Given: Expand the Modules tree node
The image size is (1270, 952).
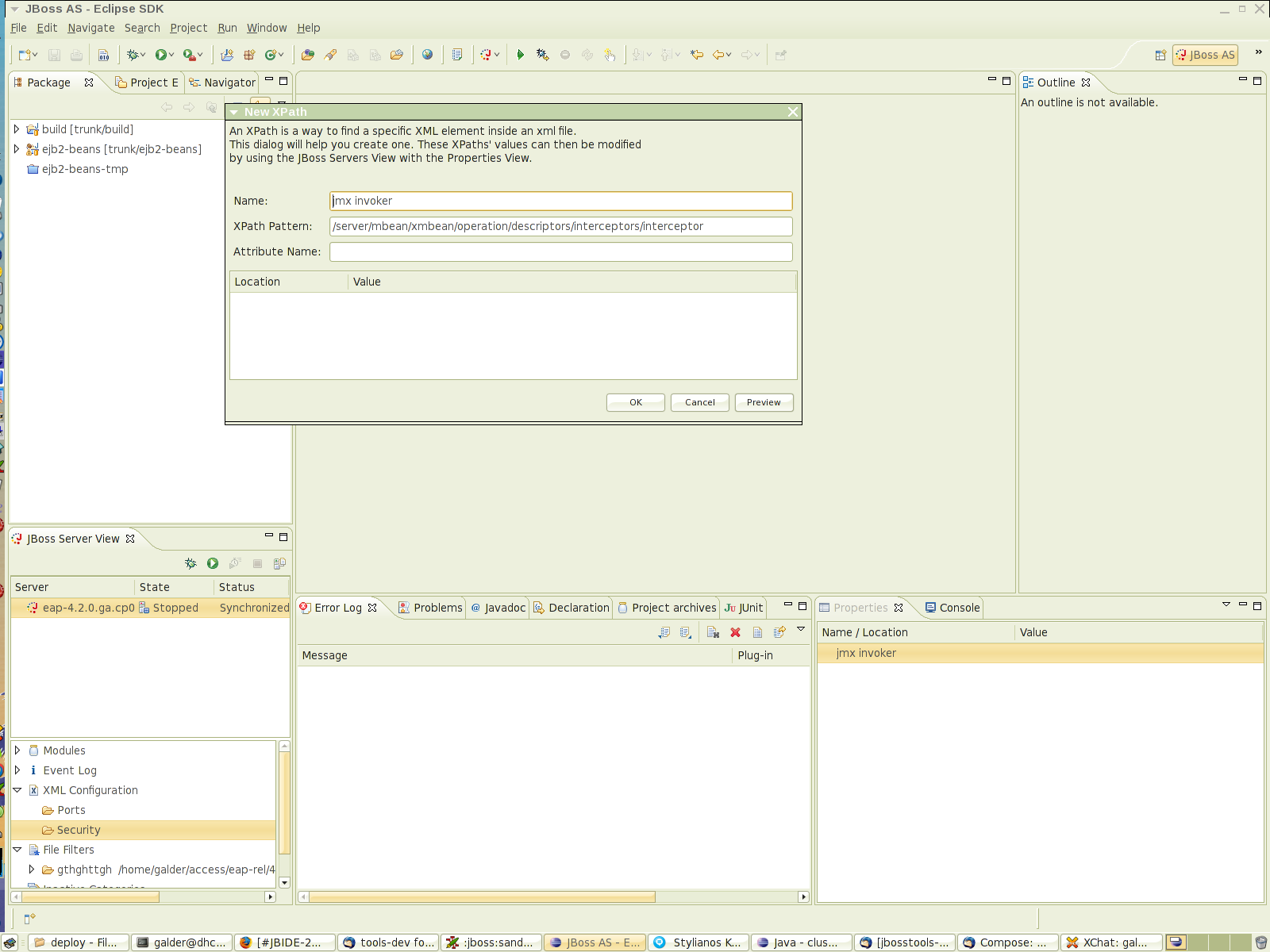Looking at the screenshot, I should pos(17,750).
